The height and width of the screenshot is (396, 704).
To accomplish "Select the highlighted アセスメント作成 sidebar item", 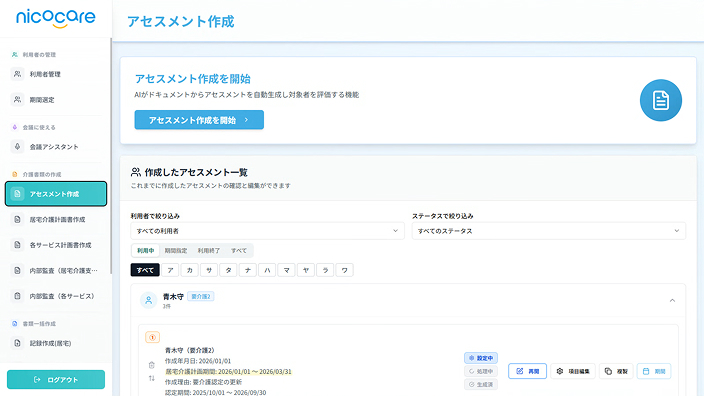I will point(56,194).
